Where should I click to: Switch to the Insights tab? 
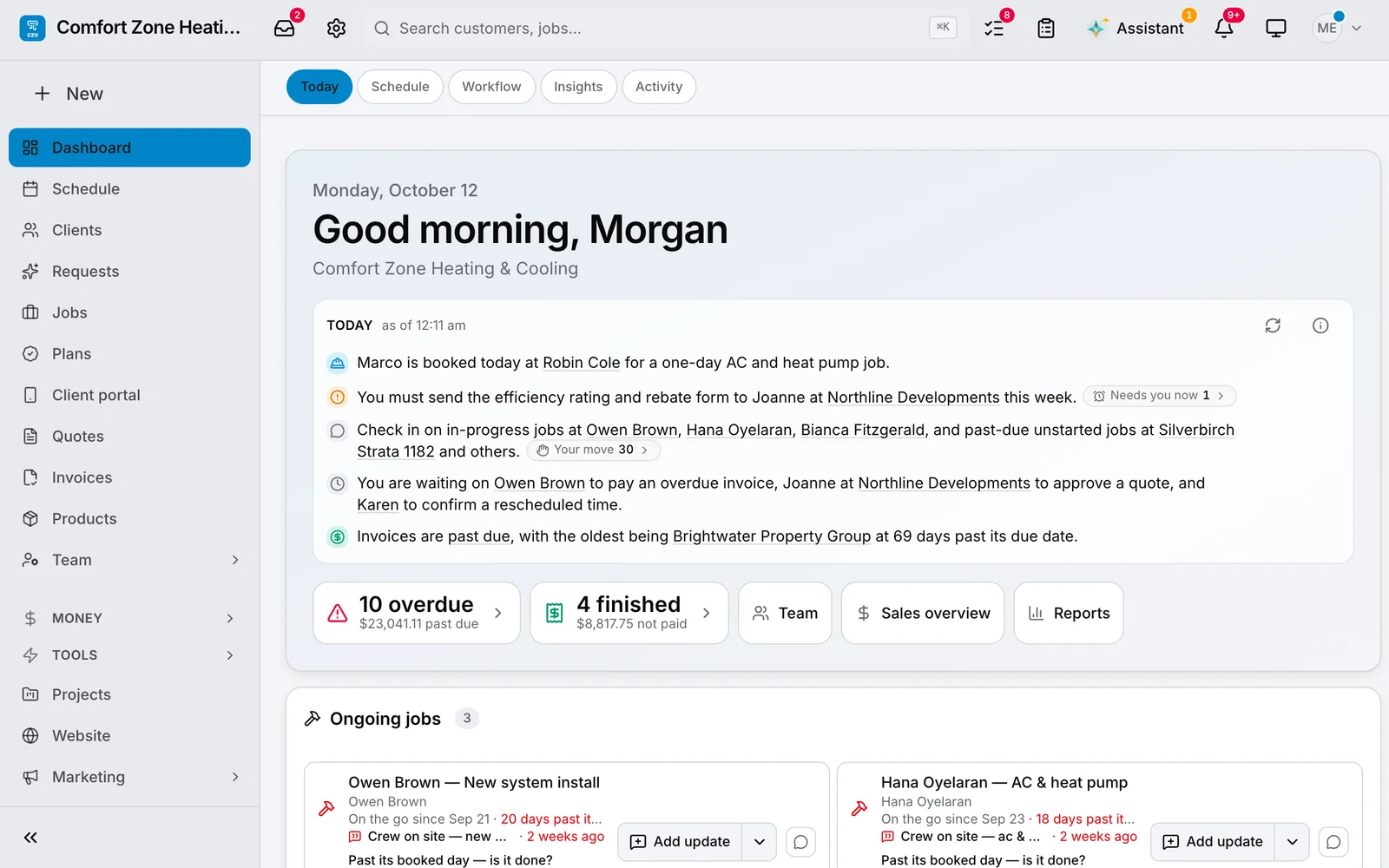[578, 87]
